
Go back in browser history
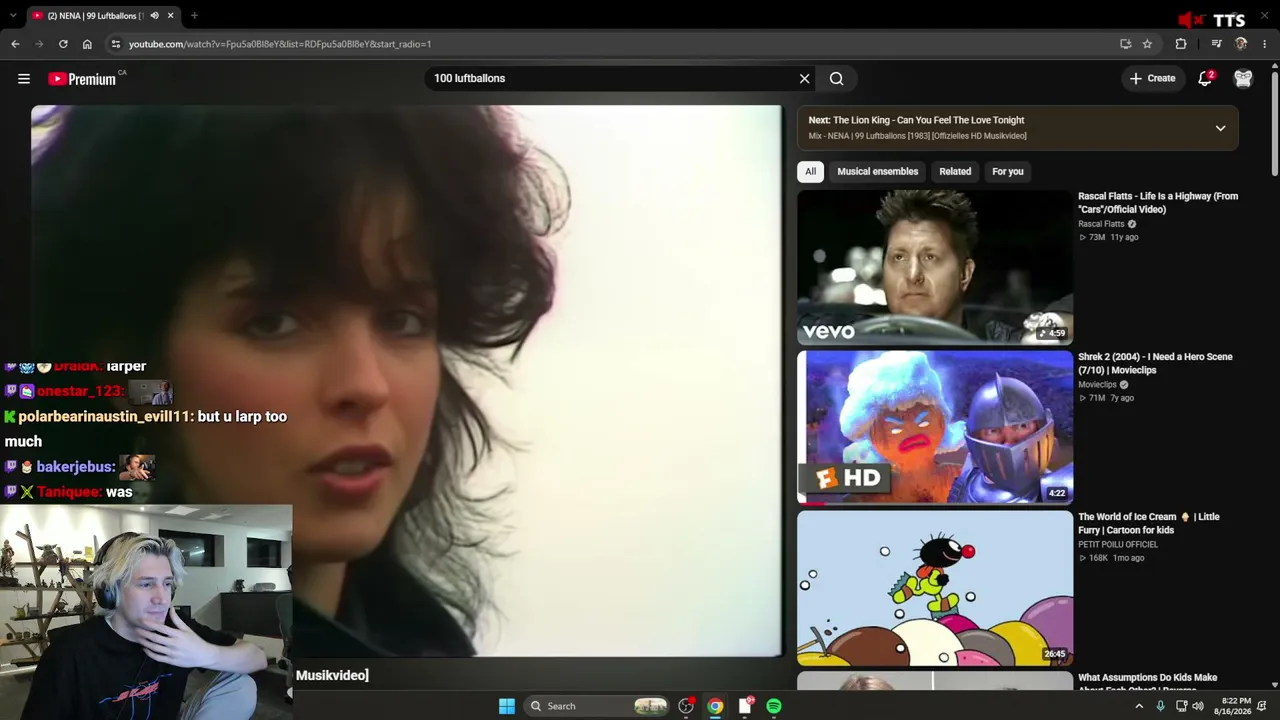[15, 44]
